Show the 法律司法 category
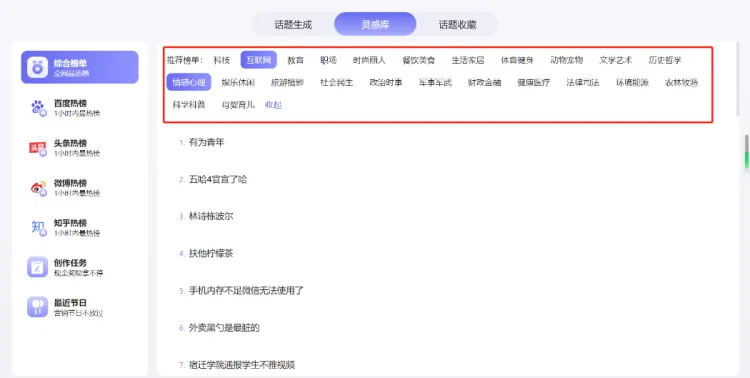This screenshot has width=750, height=378. point(583,82)
